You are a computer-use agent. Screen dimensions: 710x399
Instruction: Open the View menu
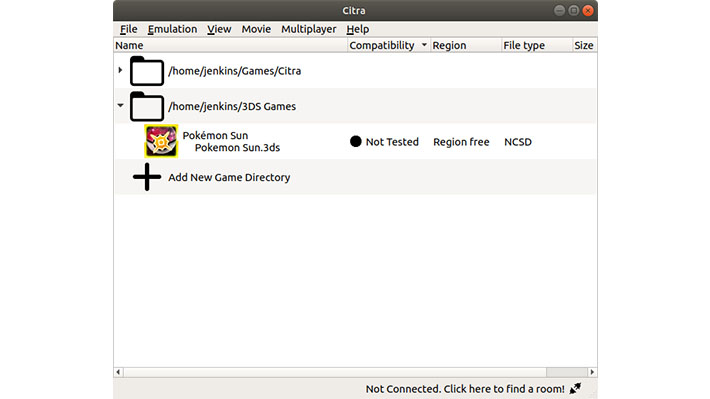pos(219,29)
